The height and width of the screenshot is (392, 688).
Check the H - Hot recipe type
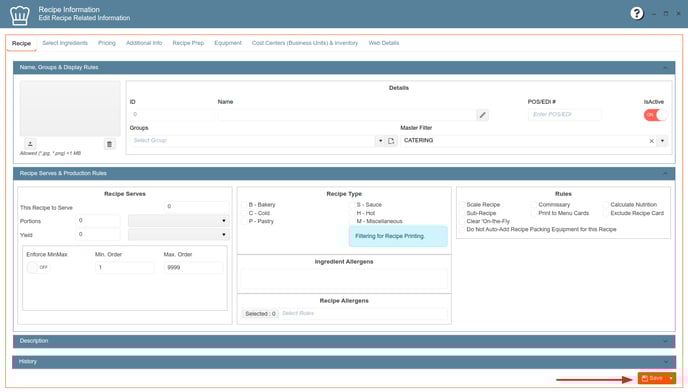point(352,213)
